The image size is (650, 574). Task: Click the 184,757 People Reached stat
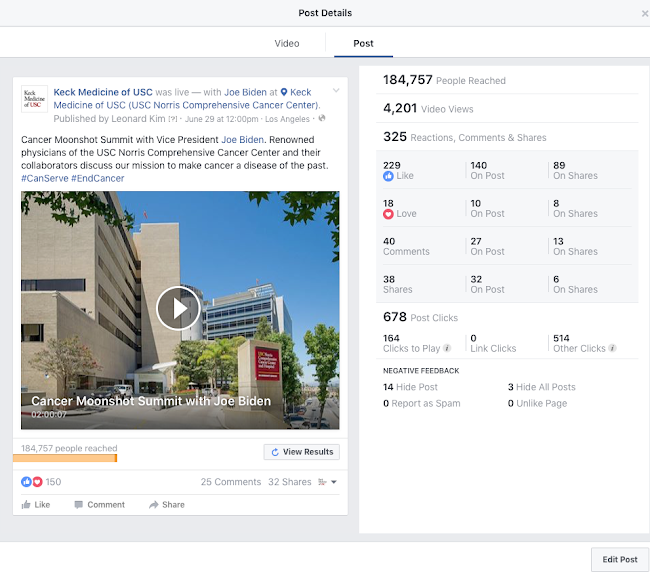[x=444, y=80]
